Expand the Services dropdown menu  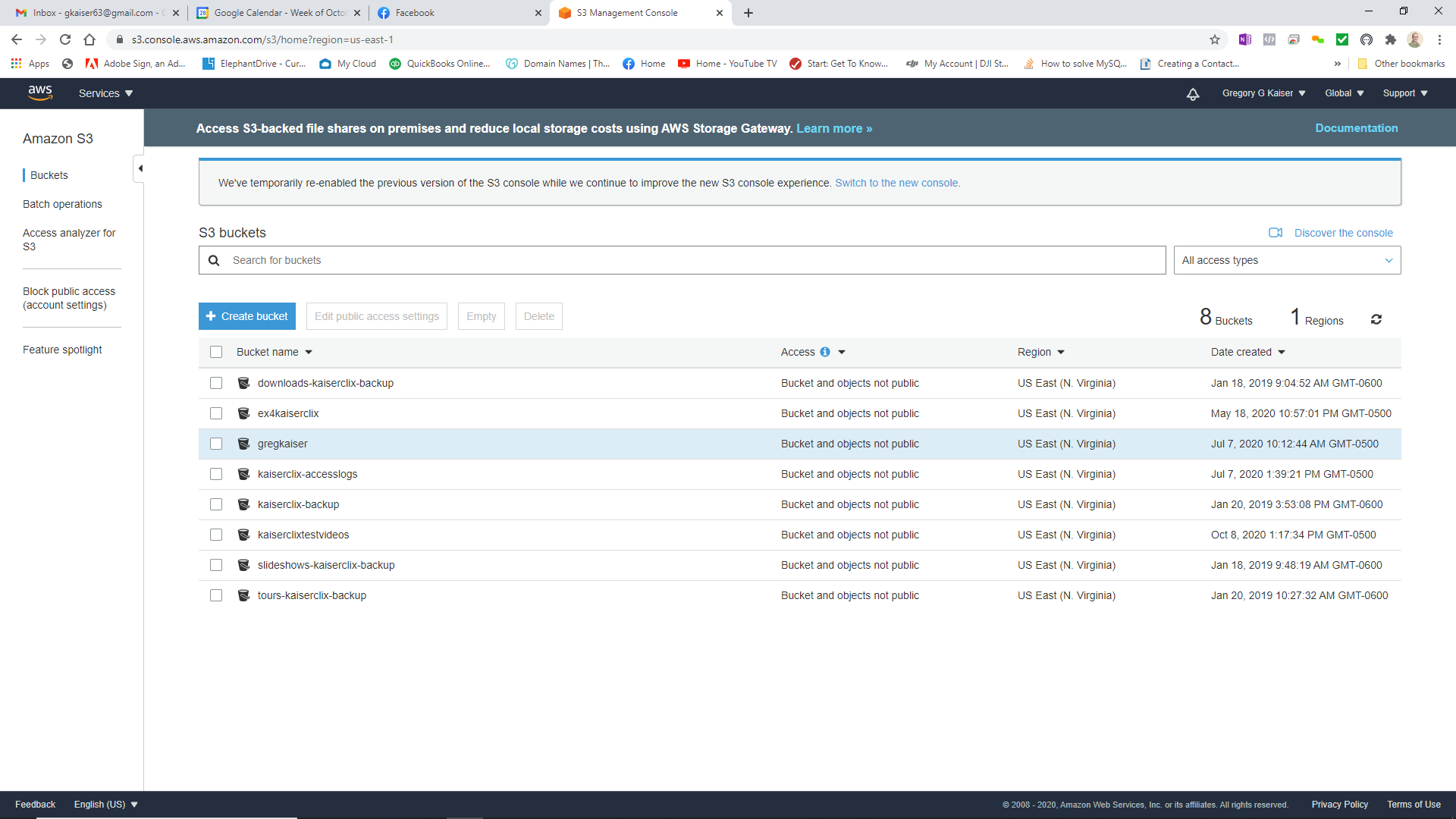pyautogui.click(x=105, y=93)
